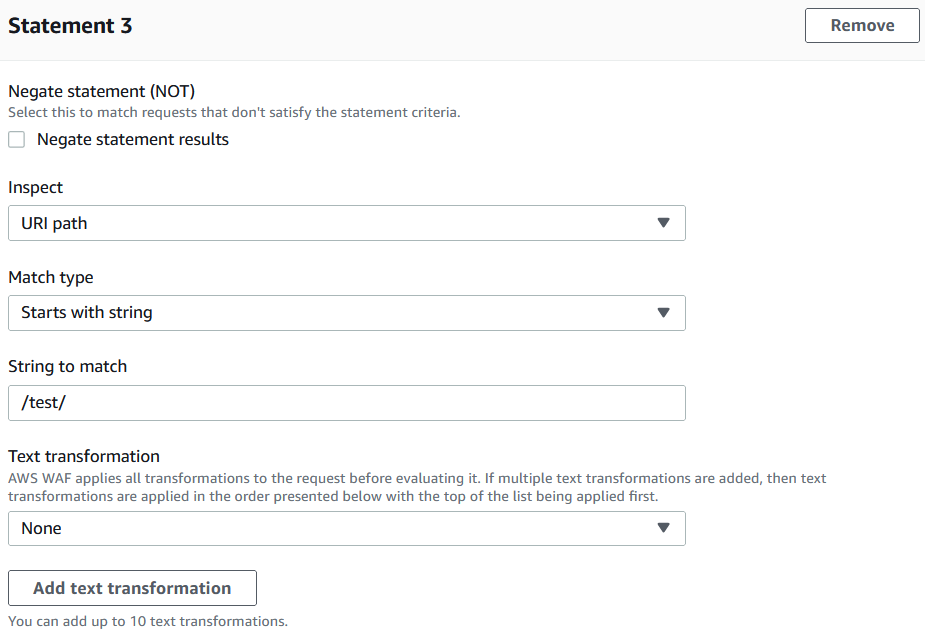Click the 'String to match' field label
The image size is (925, 631).
pos(68,366)
